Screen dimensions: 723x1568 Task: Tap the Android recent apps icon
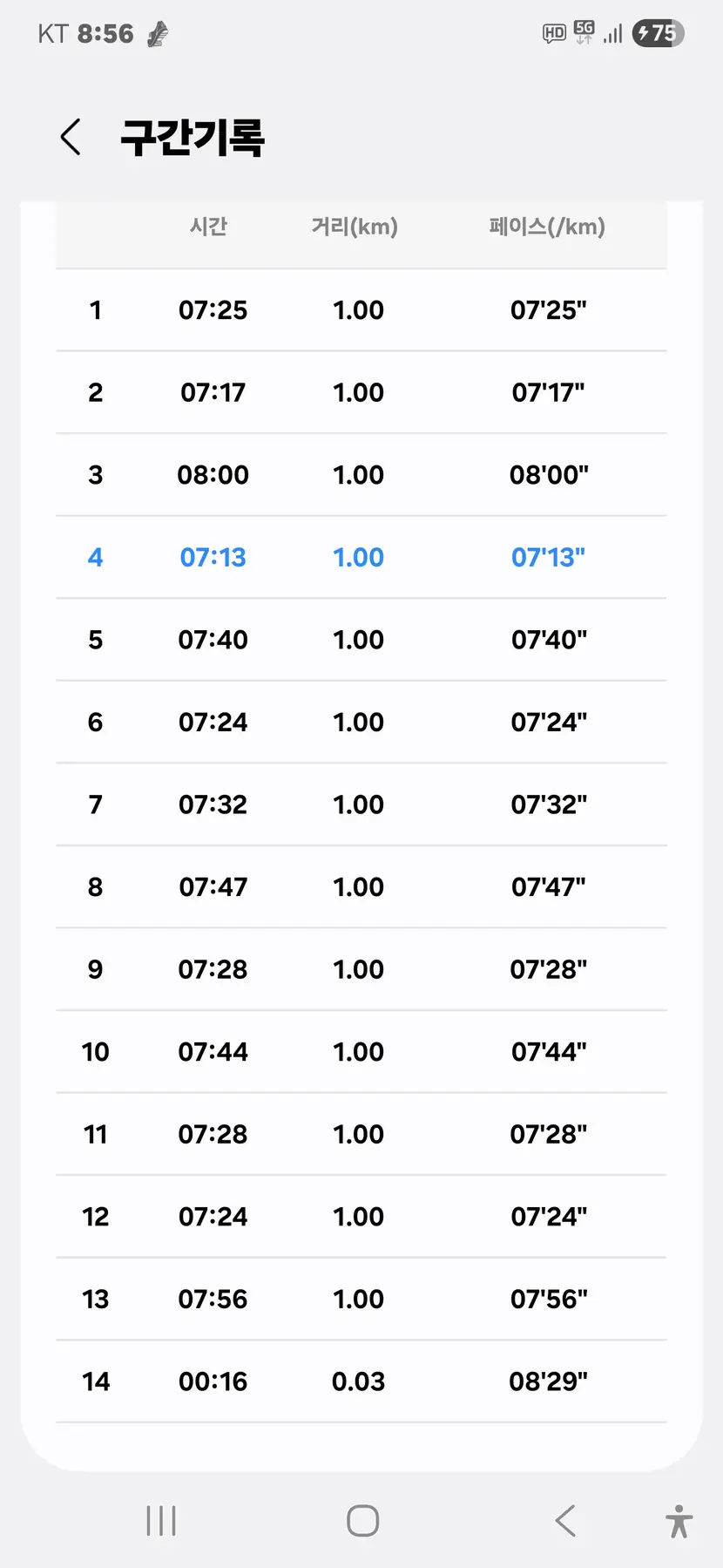coord(161,1520)
